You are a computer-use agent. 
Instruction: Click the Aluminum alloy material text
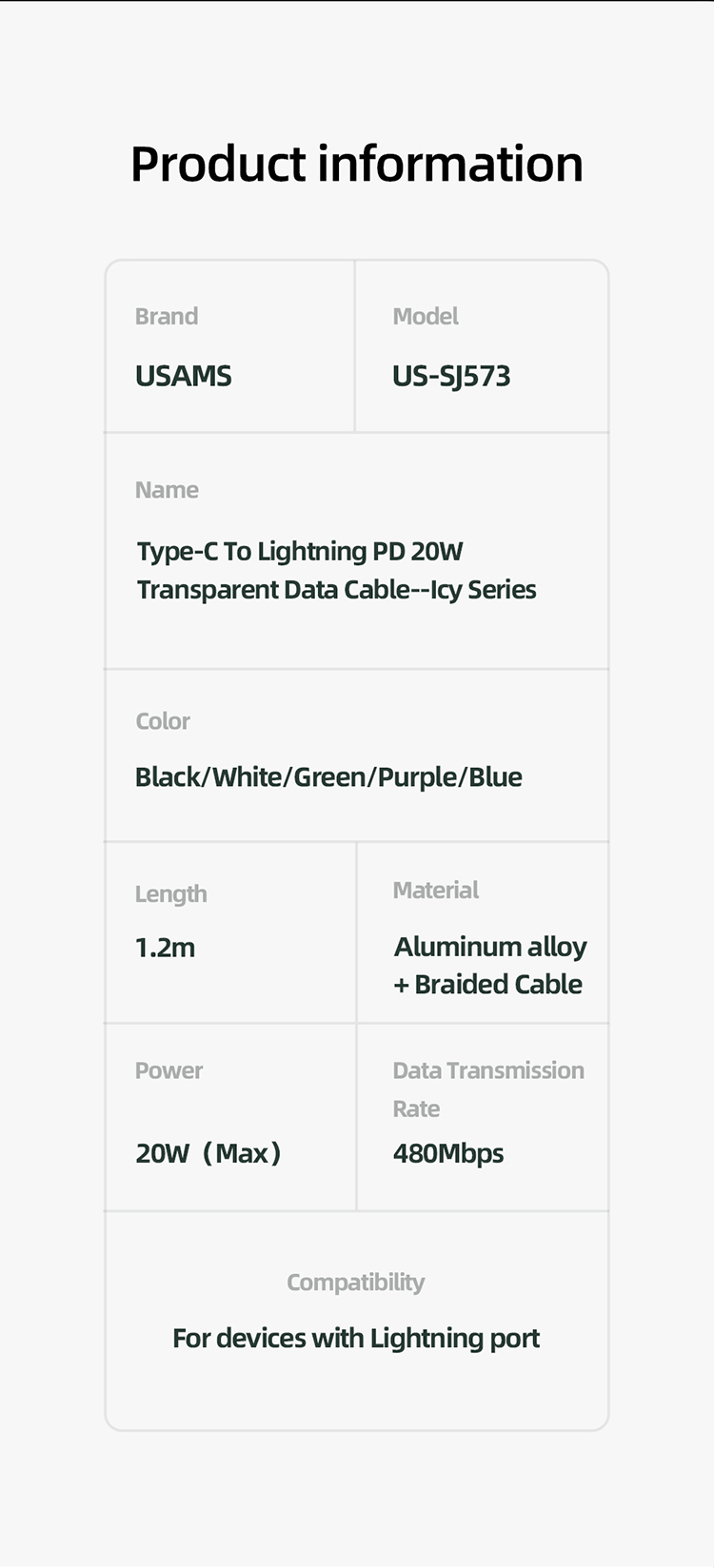[490, 948]
